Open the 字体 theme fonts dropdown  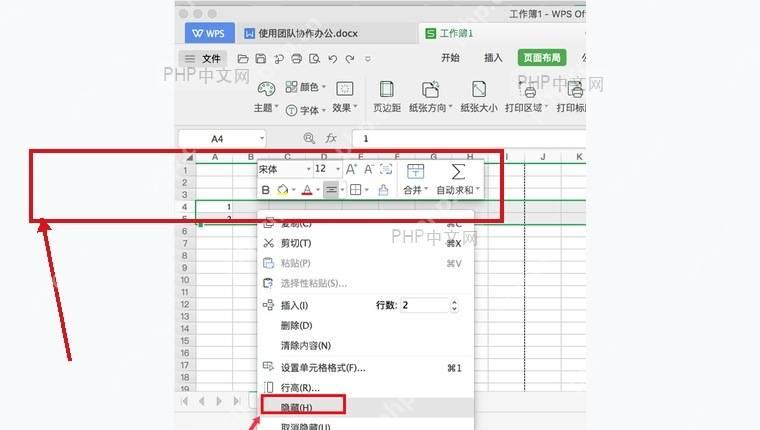tap(305, 110)
